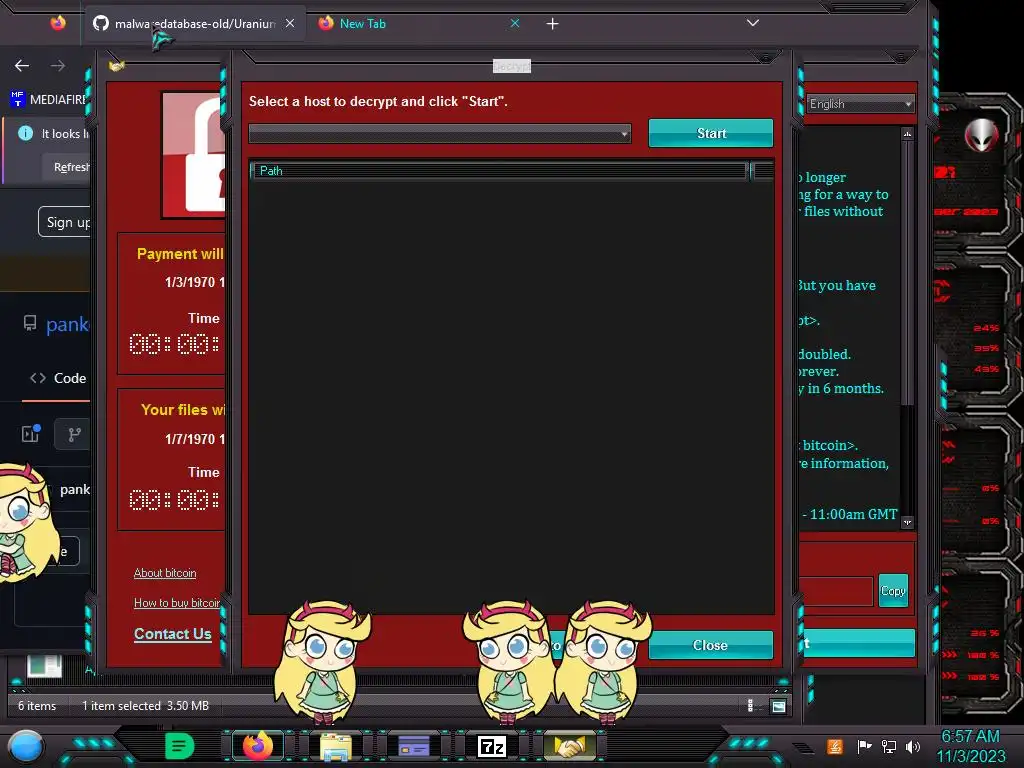1024x768 pixels.
Task: Click the Sign up button on GitHub
Action: pos(65,222)
